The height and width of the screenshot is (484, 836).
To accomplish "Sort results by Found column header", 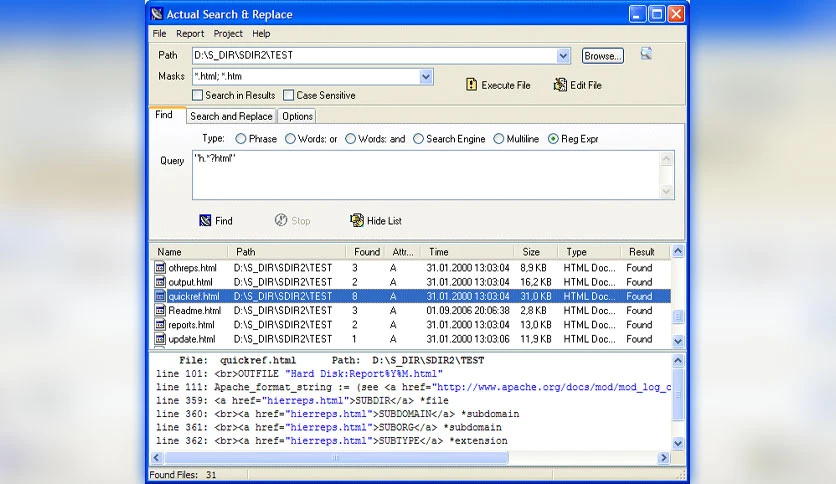I will coord(366,252).
